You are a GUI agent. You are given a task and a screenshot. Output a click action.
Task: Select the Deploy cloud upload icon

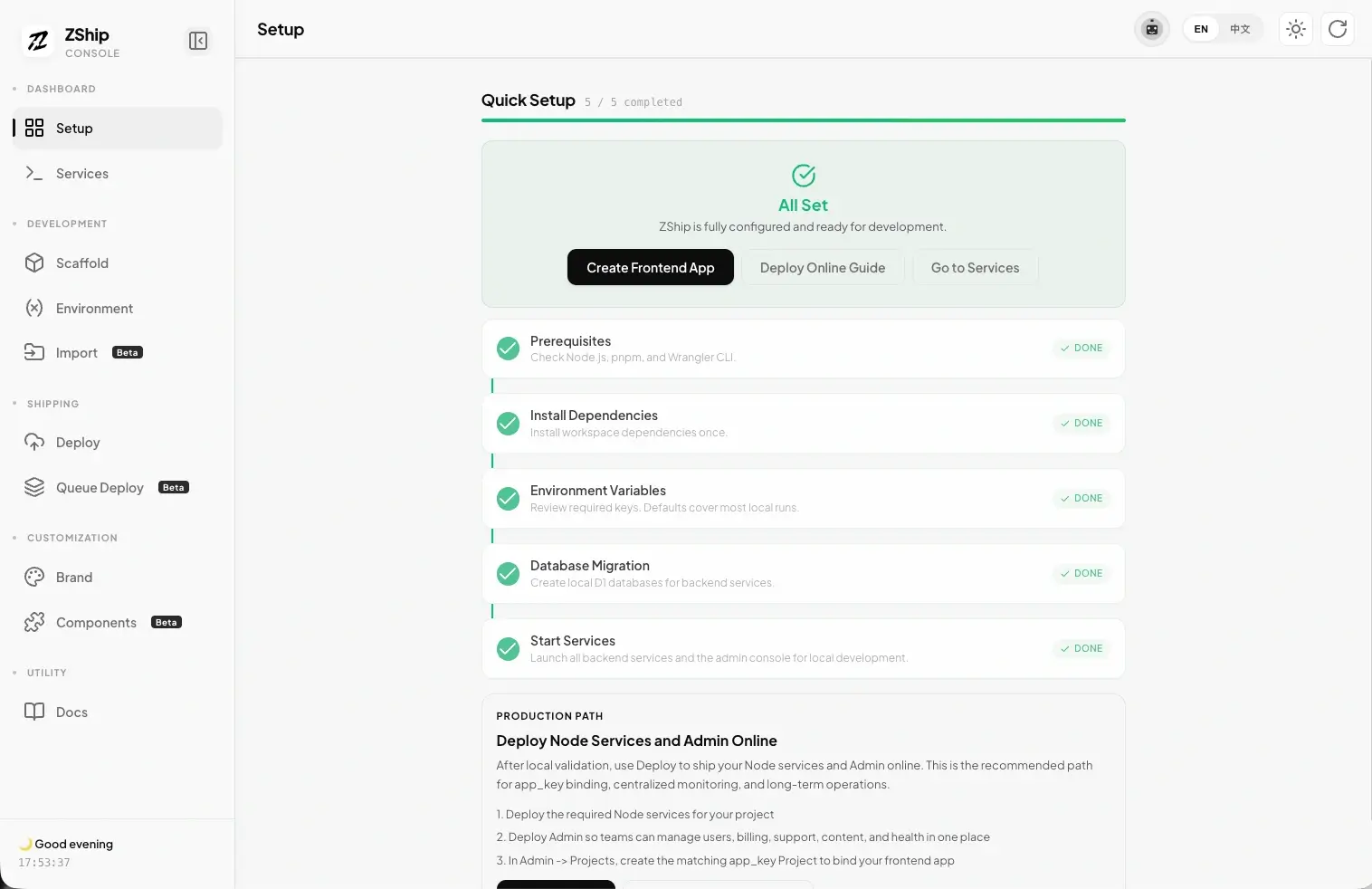click(x=34, y=442)
